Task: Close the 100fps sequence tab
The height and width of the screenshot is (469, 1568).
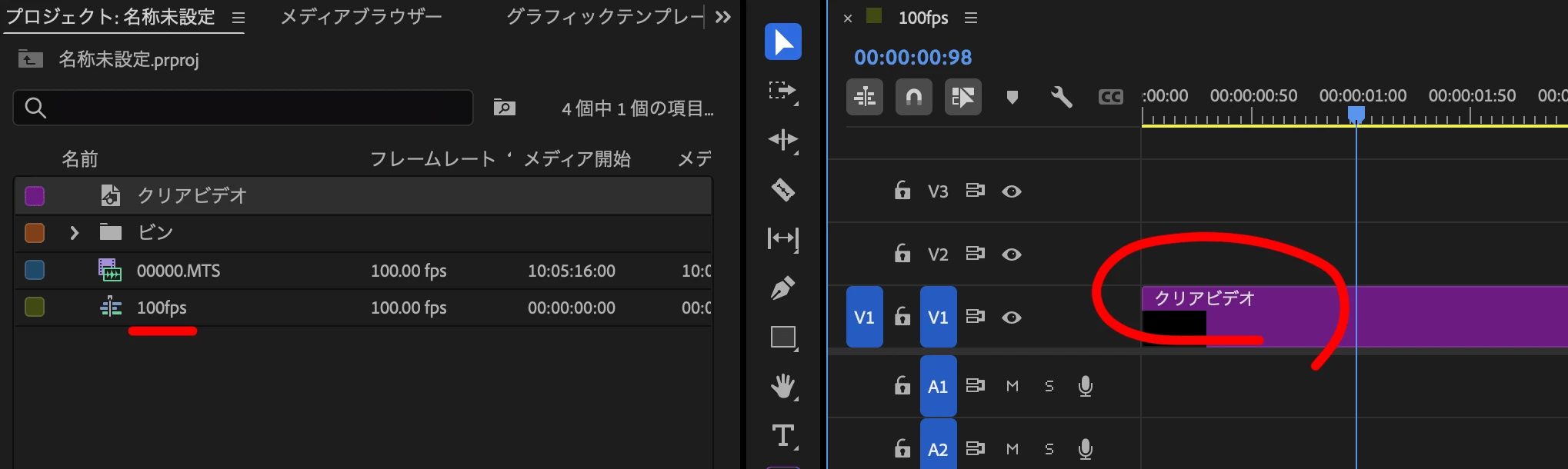Action: (x=848, y=18)
